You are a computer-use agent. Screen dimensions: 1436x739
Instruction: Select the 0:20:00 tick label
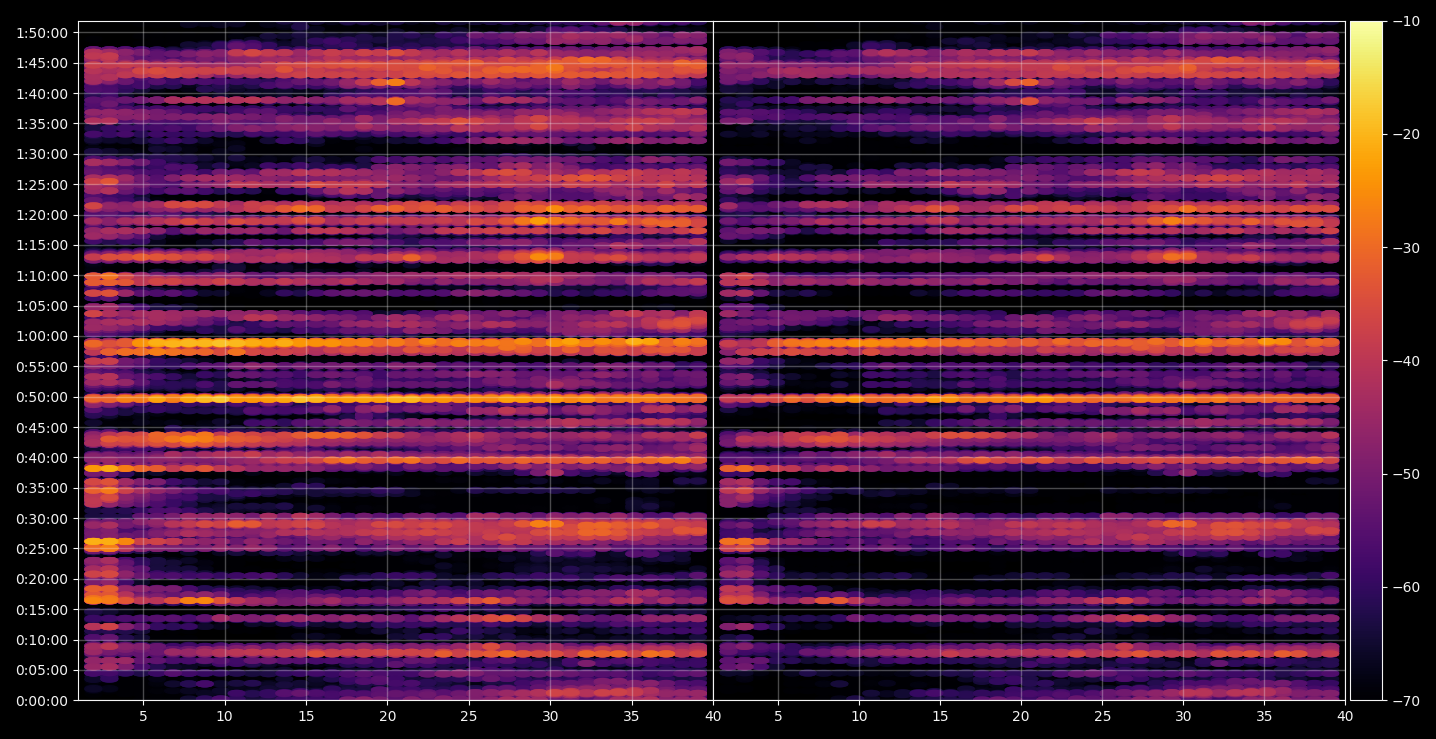coord(42,579)
